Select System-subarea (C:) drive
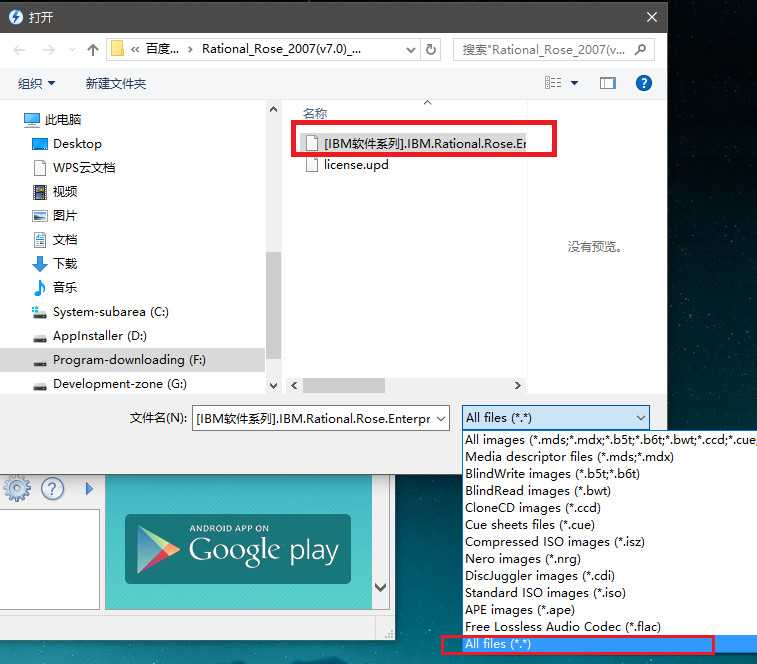 [x=101, y=312]
